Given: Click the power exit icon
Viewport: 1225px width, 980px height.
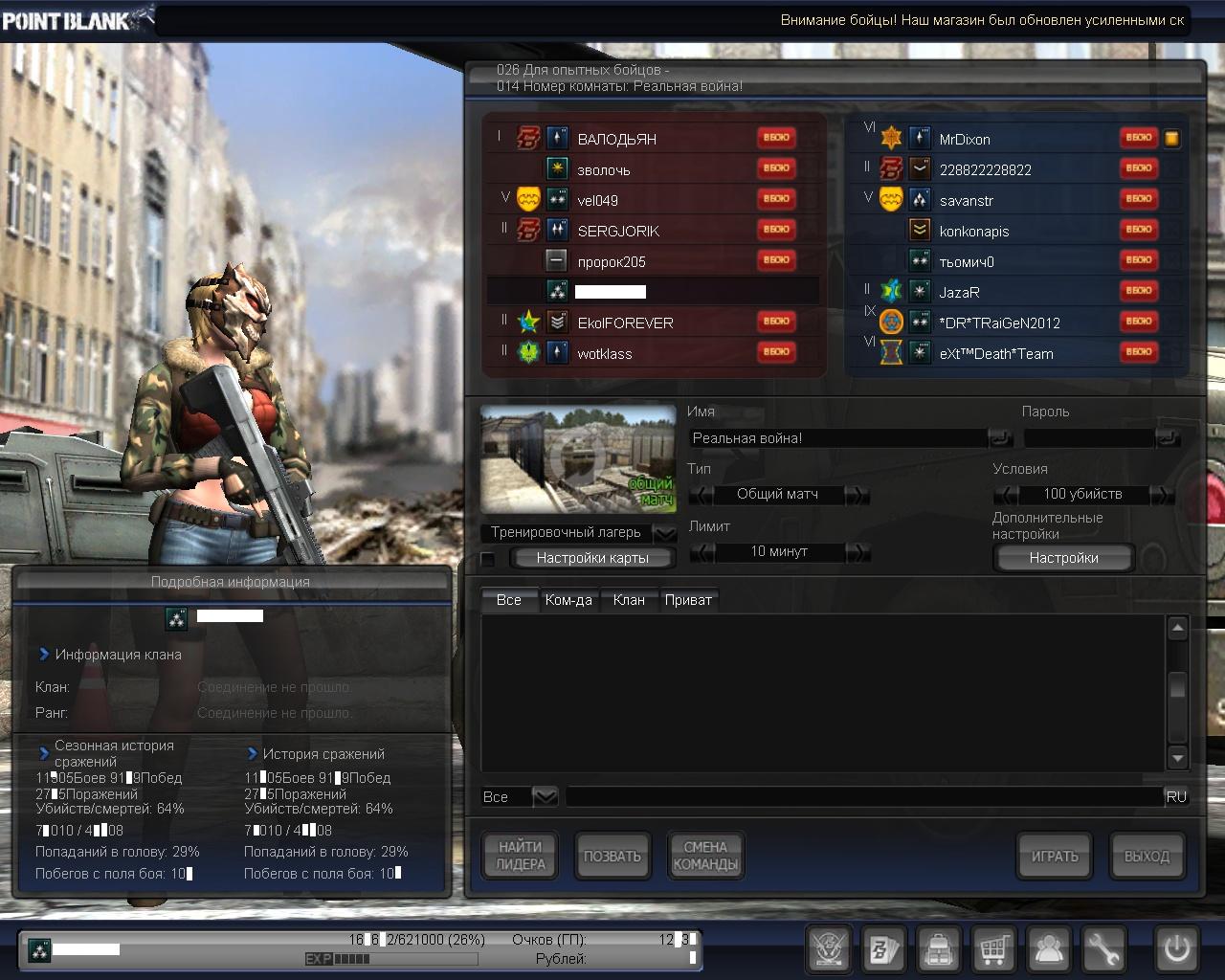Looking at the screenshot, I should click(1176, 949).
